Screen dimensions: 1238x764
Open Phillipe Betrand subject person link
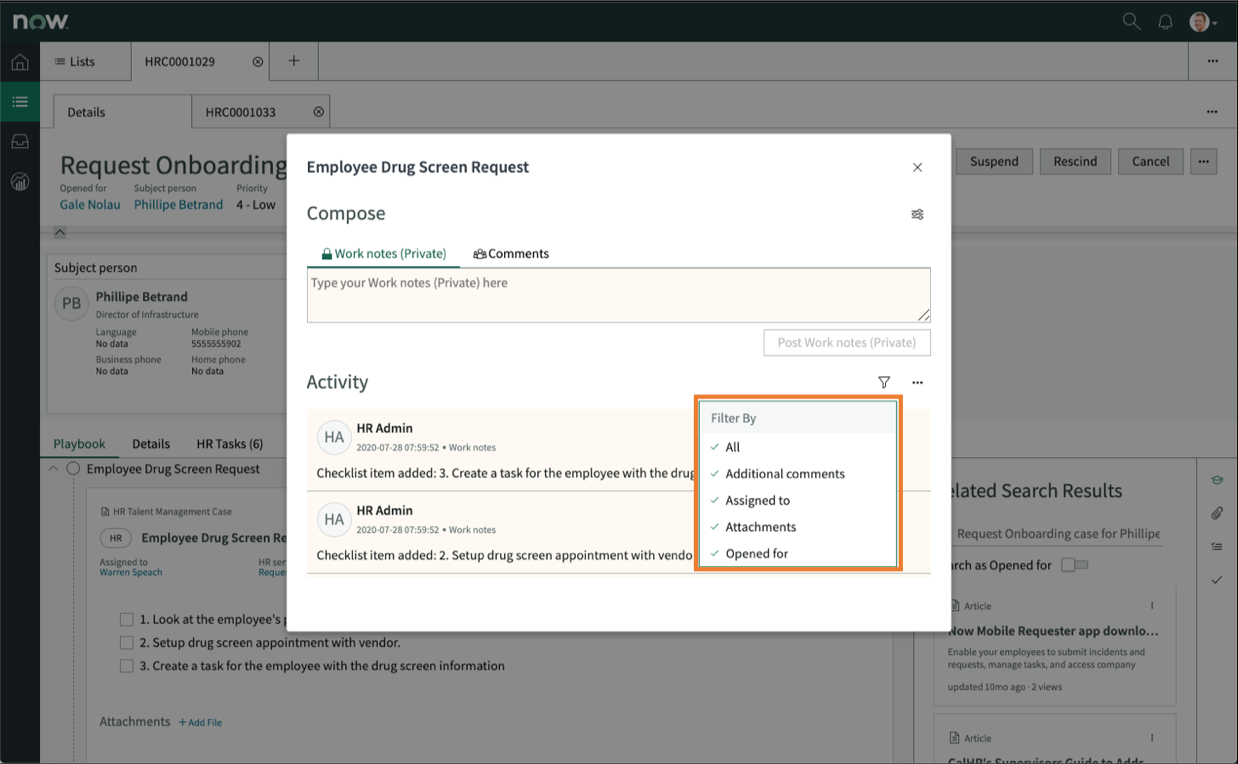[179, 205]
